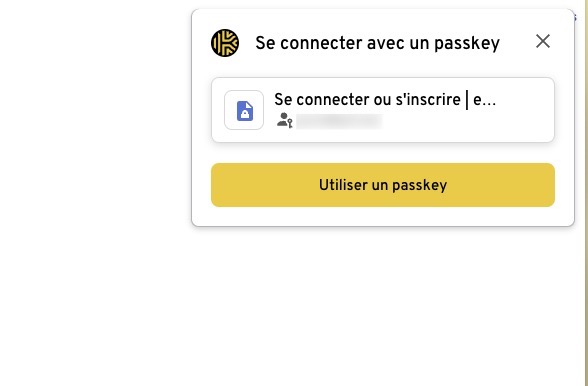Screen dimensions: 588x386
Task: Click the empty space right of record title
Action: pos(524,100)
